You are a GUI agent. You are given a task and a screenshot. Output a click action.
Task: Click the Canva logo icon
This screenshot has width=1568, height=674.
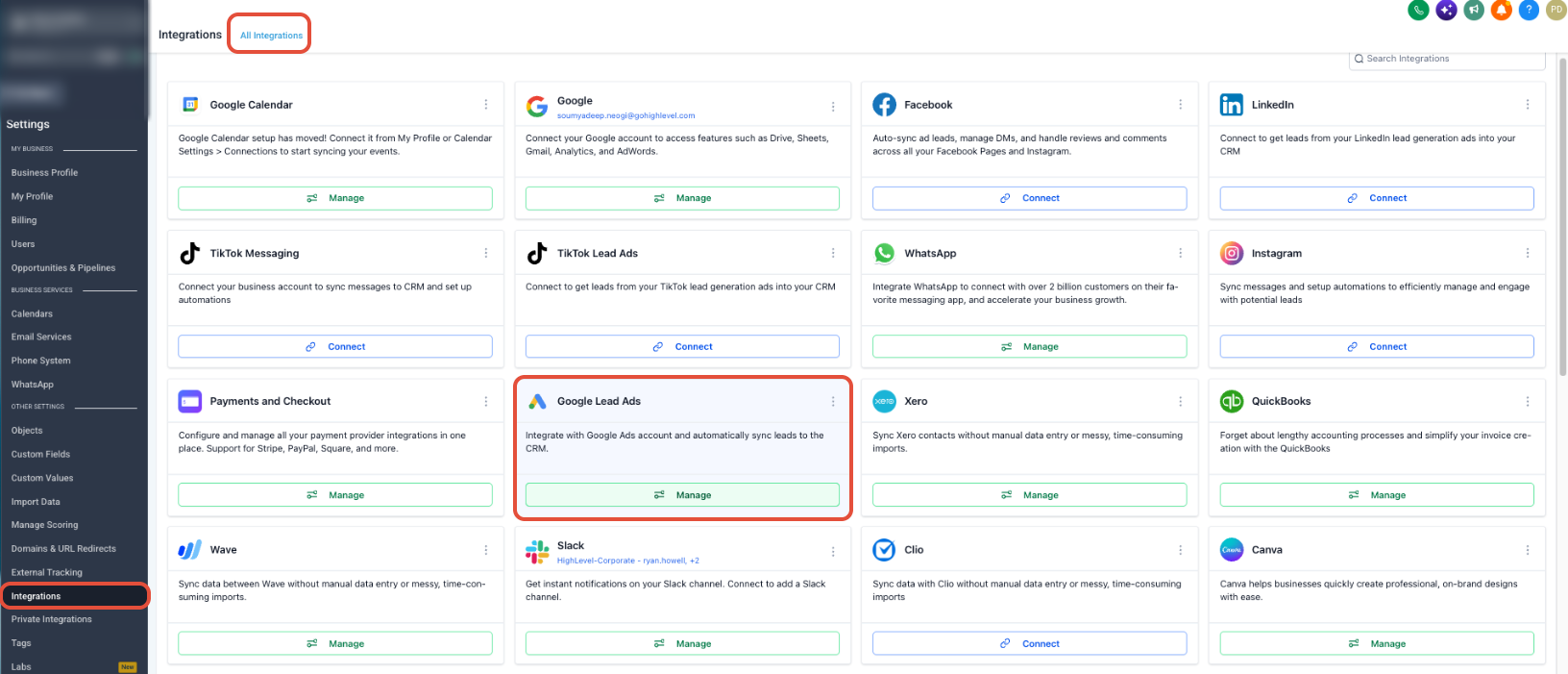1232,550
